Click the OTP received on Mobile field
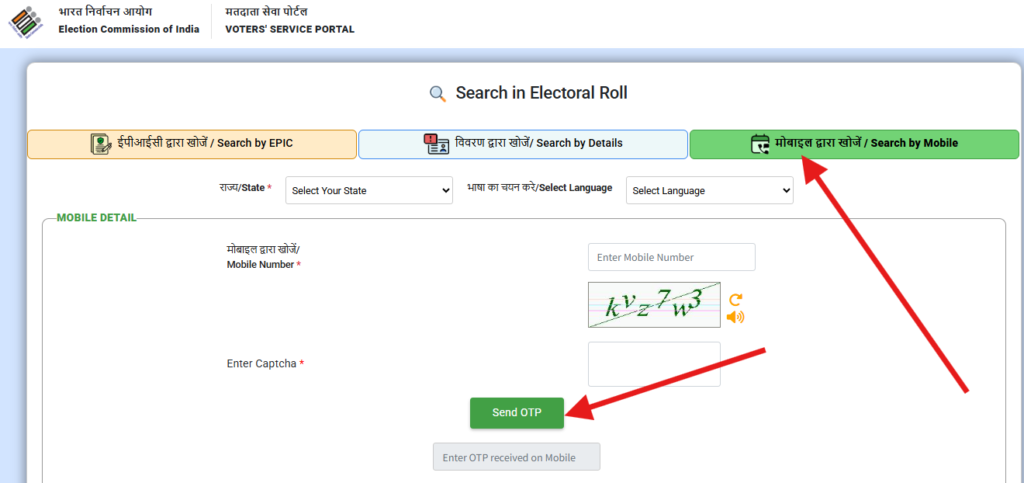The height and width of the screenshot is (483, 1024). [516, 457]
